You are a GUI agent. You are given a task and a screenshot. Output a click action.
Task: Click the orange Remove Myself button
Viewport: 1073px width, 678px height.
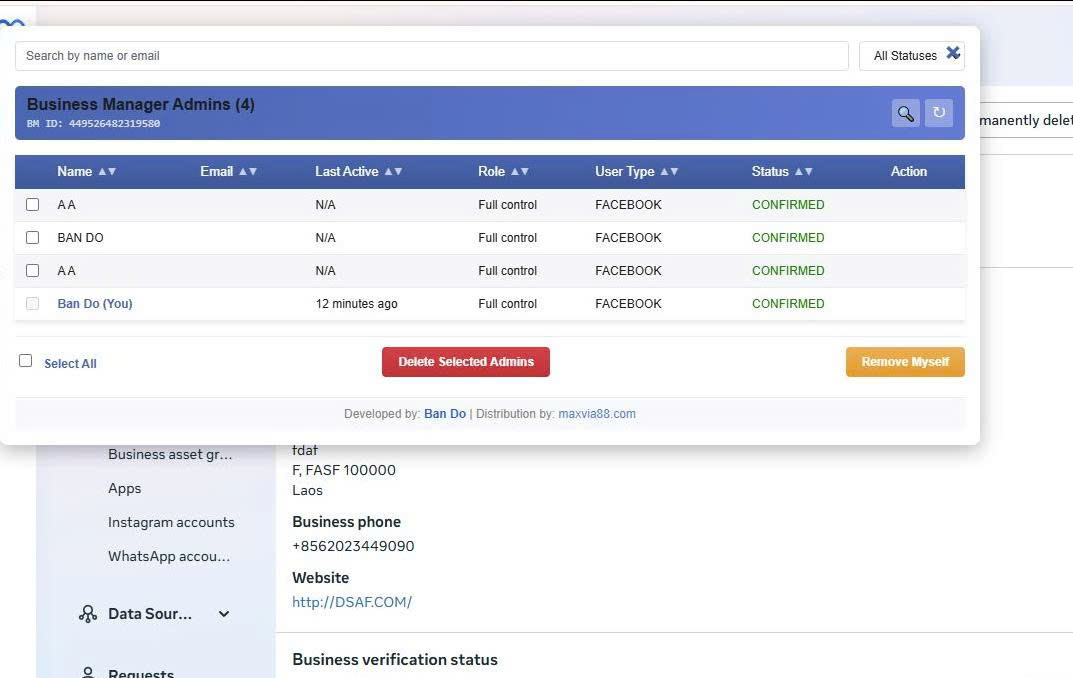click(905, 362)
